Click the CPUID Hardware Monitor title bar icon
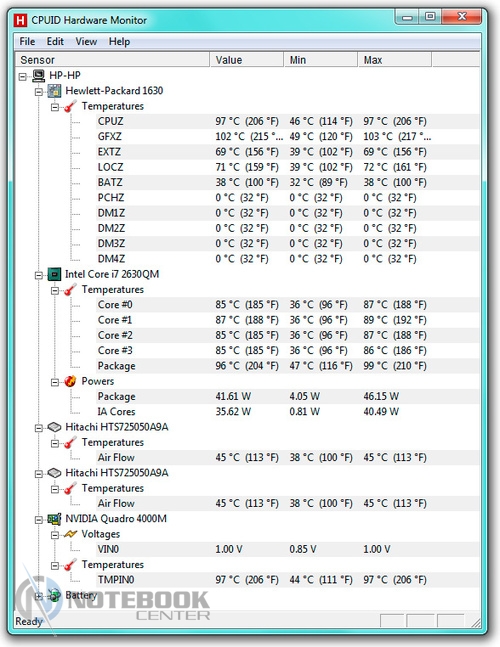 20,20
